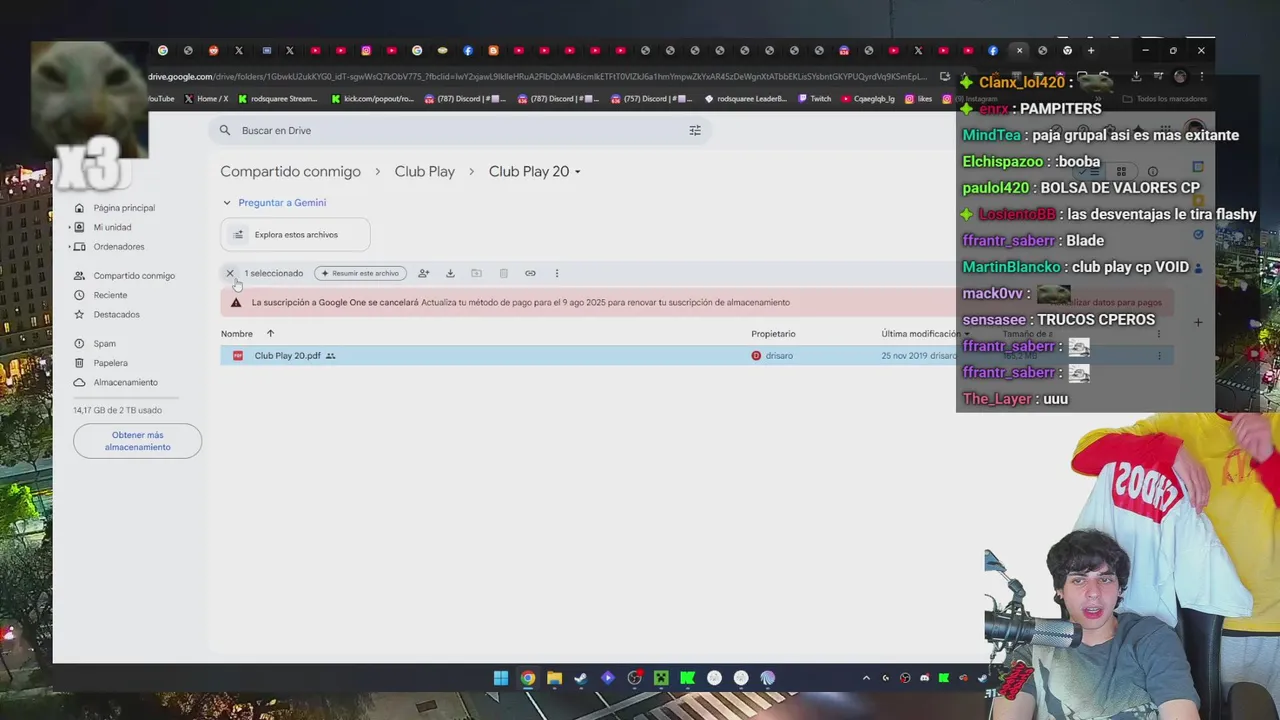Open search filter options in Drive
This screenshot has height=720, width=1280.
[x=695, y=130]
